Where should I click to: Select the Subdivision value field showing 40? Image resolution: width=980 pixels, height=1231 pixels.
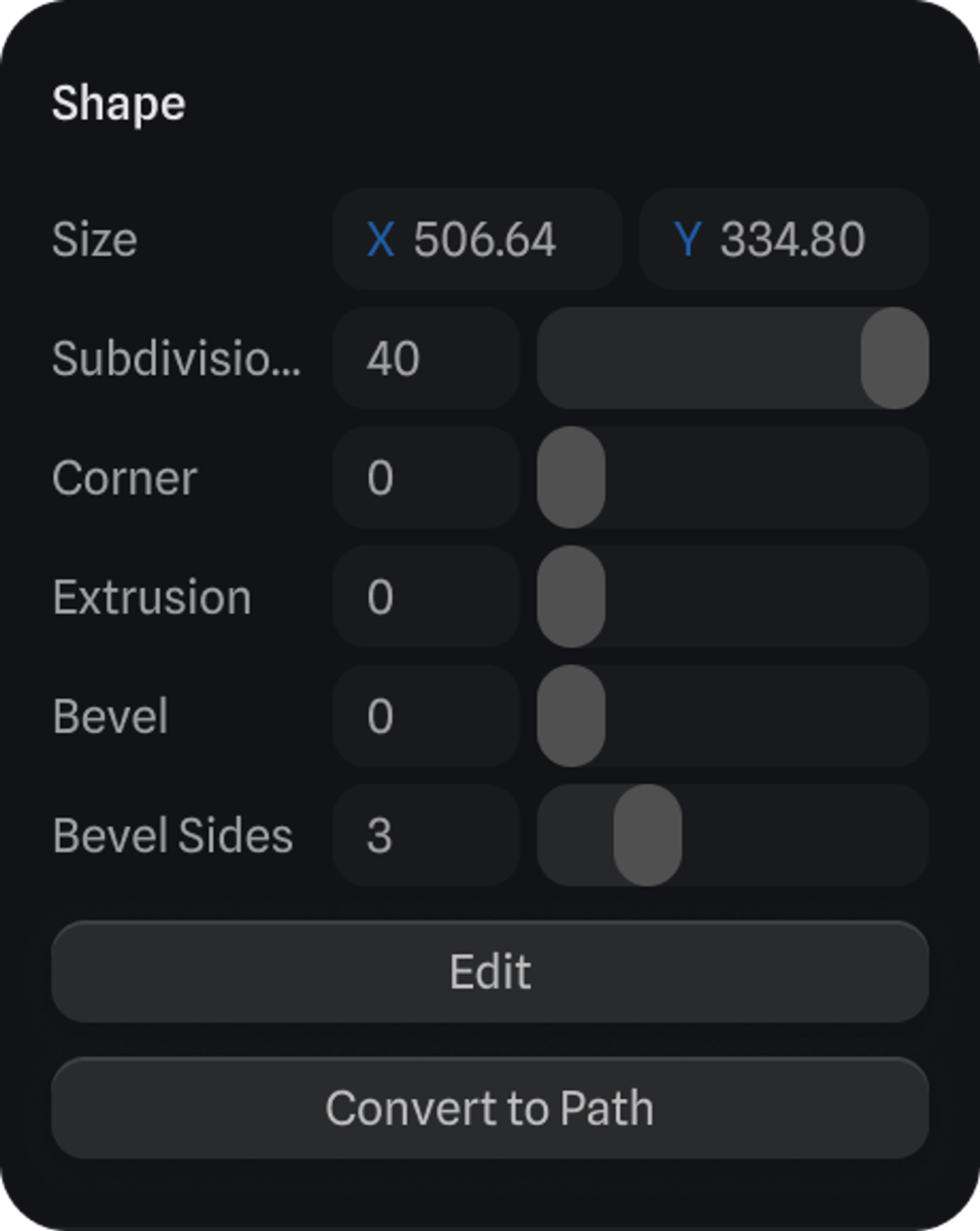tap(426, 359)
